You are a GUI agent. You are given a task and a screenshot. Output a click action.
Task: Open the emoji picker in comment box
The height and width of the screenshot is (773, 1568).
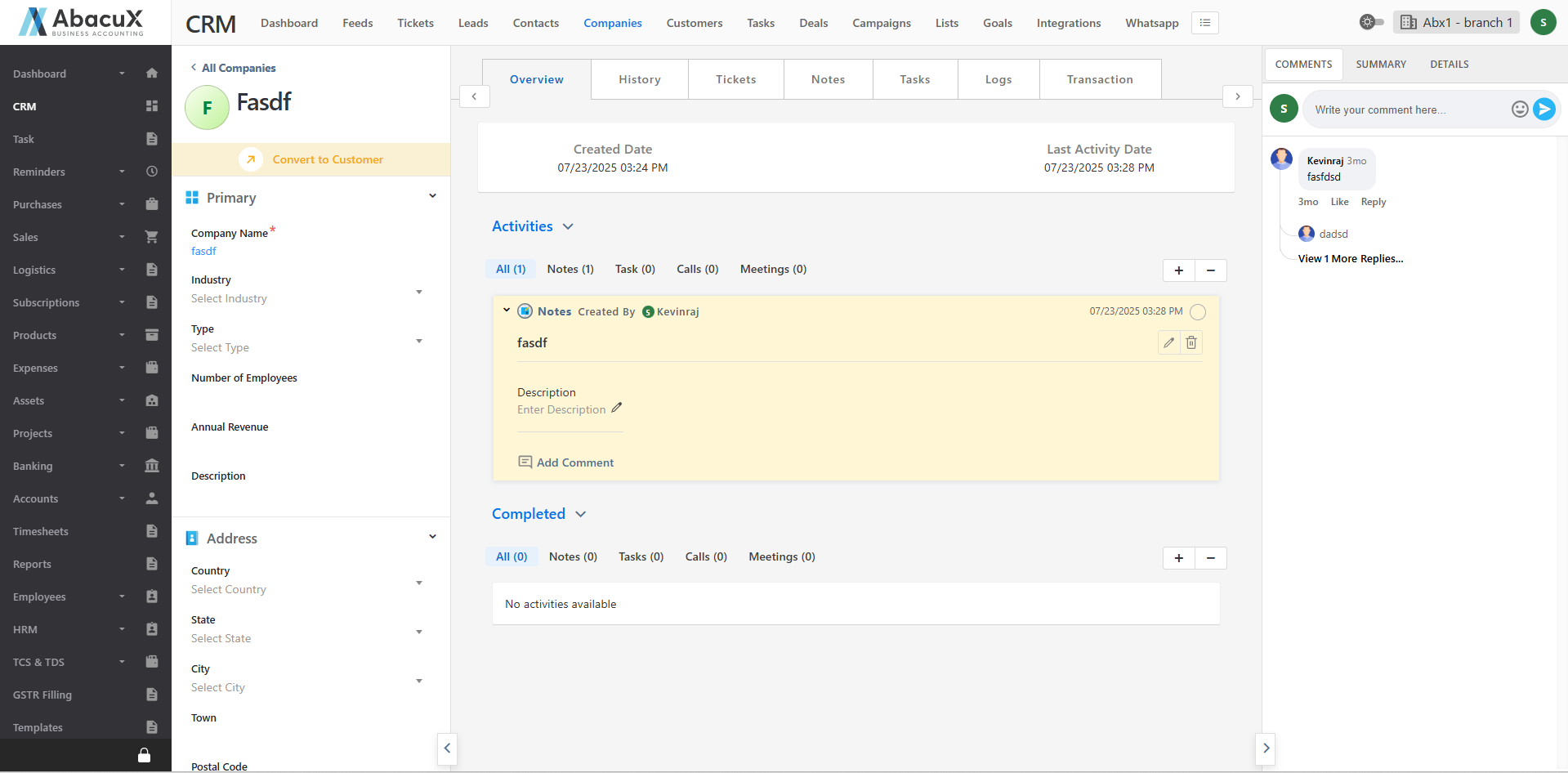click(1519, 109)
